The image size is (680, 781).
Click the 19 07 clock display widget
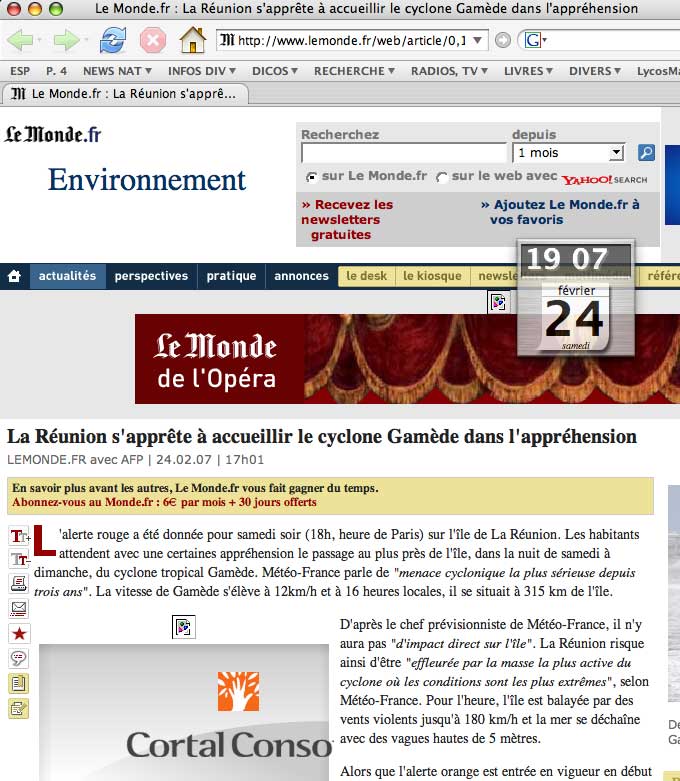click(x=575, y=259)
